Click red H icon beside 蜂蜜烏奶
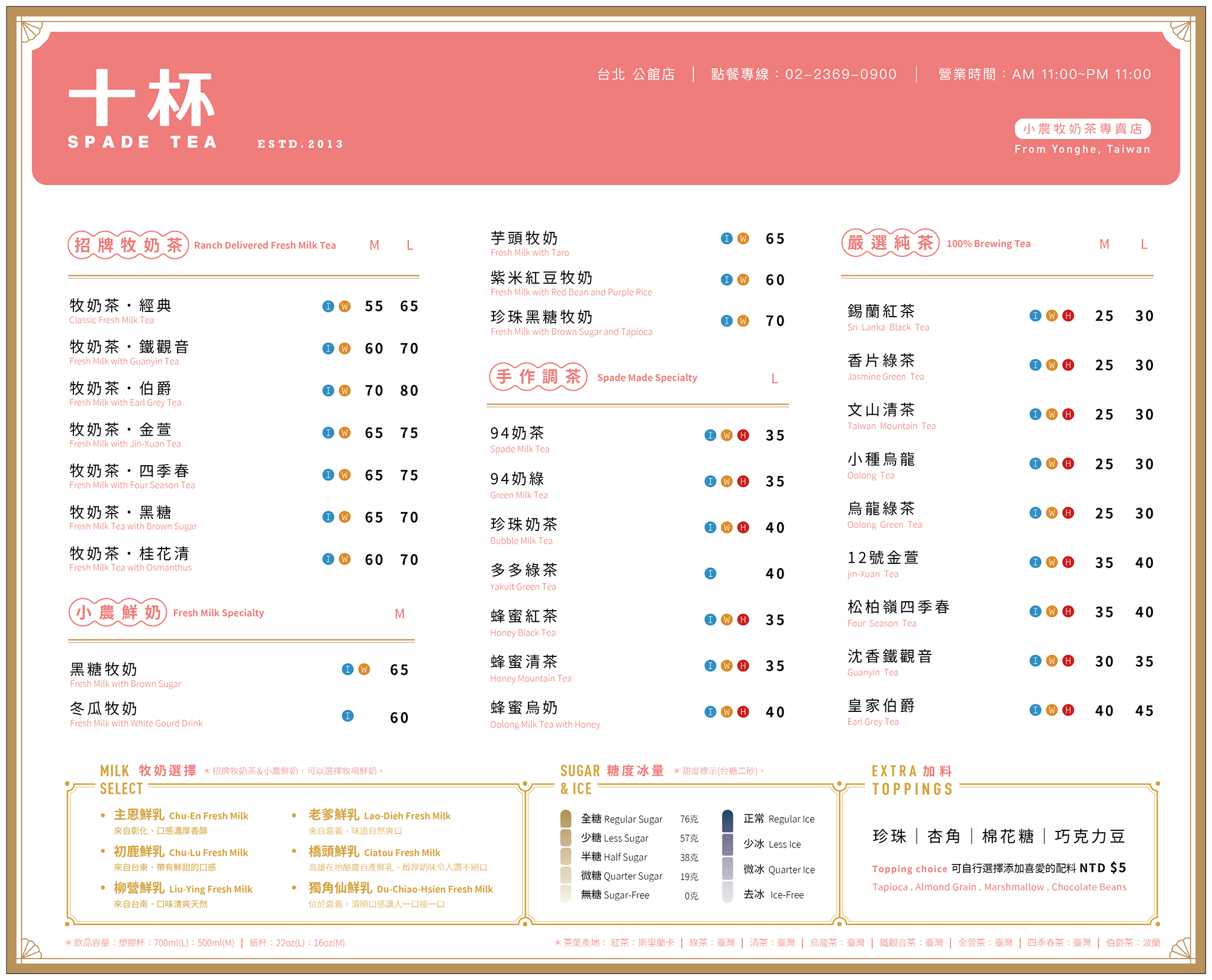Viewport: 1212px width, 980px height. point(743,712)
